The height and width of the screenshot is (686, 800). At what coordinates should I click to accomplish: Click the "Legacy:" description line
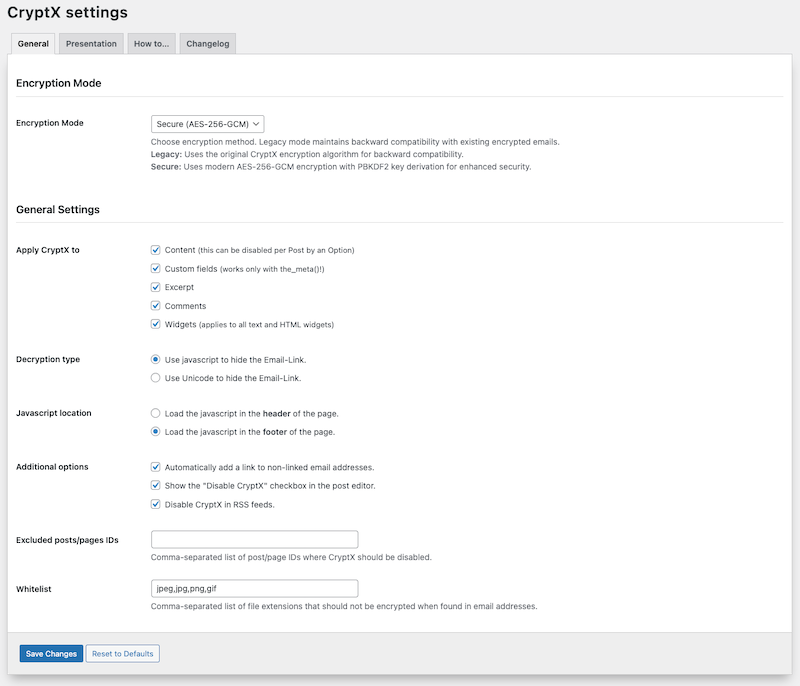pos(307,154)
